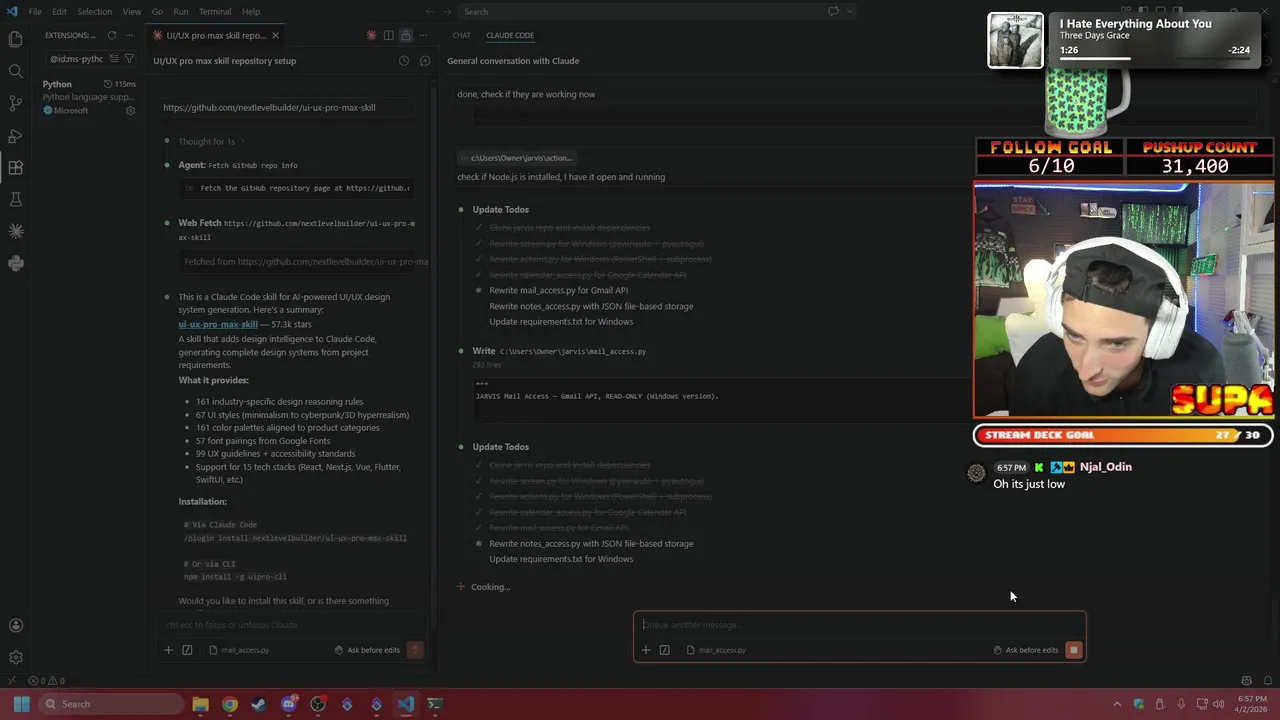
Task: Open the Copilot status bar icon
Action: pos(1246,681)
